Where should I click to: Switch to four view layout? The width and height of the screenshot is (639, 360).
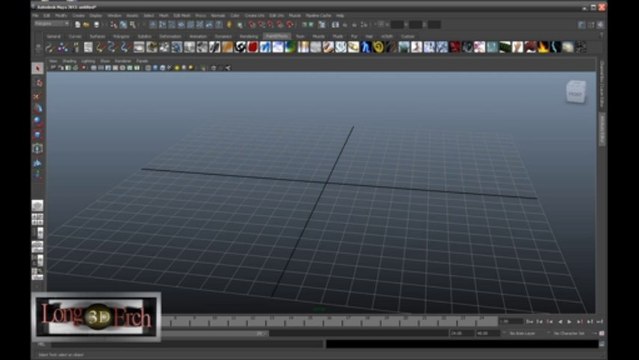[x=37, y=219]
